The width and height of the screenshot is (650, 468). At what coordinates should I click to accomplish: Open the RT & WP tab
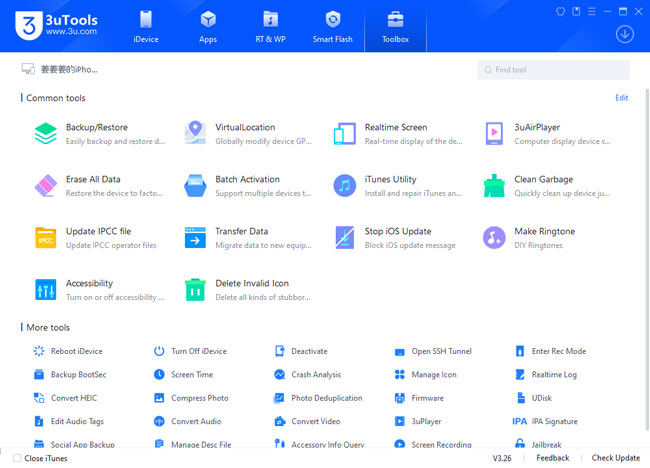pyautogui.click(x=270, y=27)
